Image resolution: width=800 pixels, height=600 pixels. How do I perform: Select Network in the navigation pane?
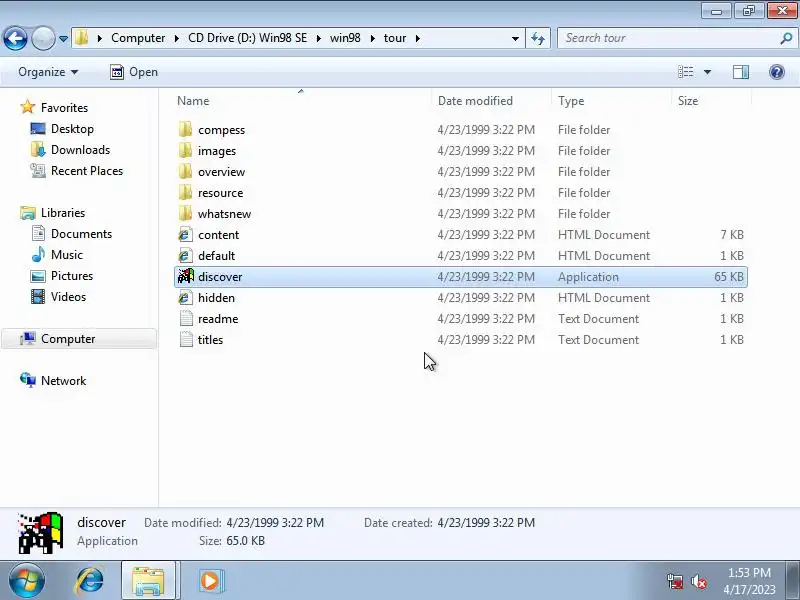click(x=63, y=381)
